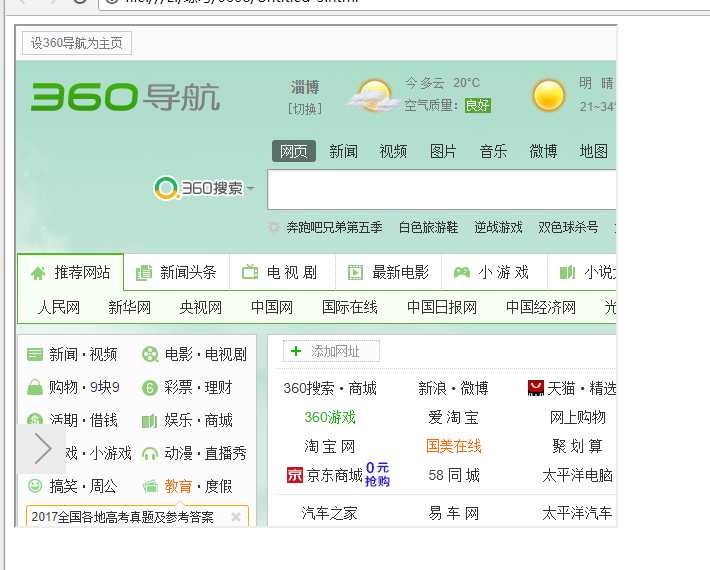Screen dimensions: 710x570
Task: Select the 地图 search tab
Action: (x=594, y=151)
